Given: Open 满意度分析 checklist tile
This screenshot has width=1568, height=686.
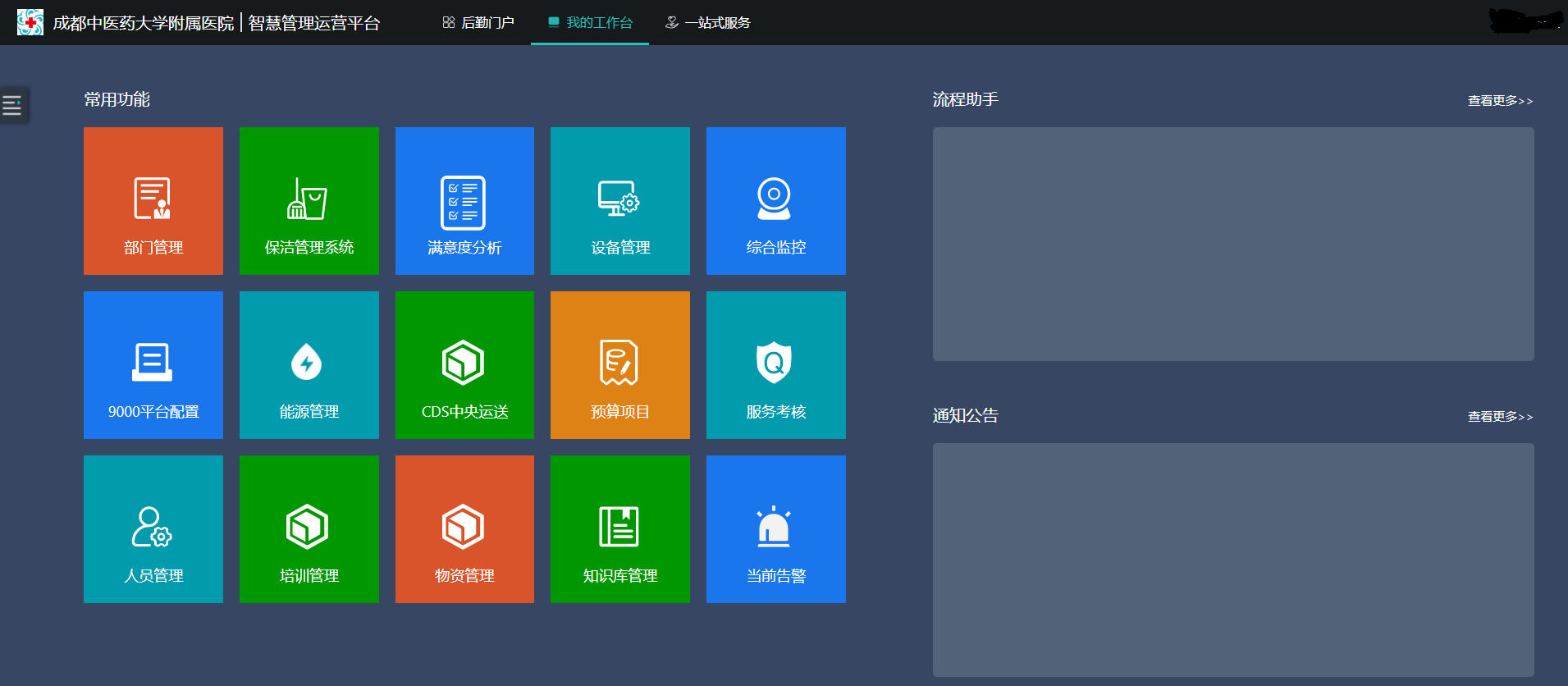Looking at the screenshot, I should pos(464,201).
